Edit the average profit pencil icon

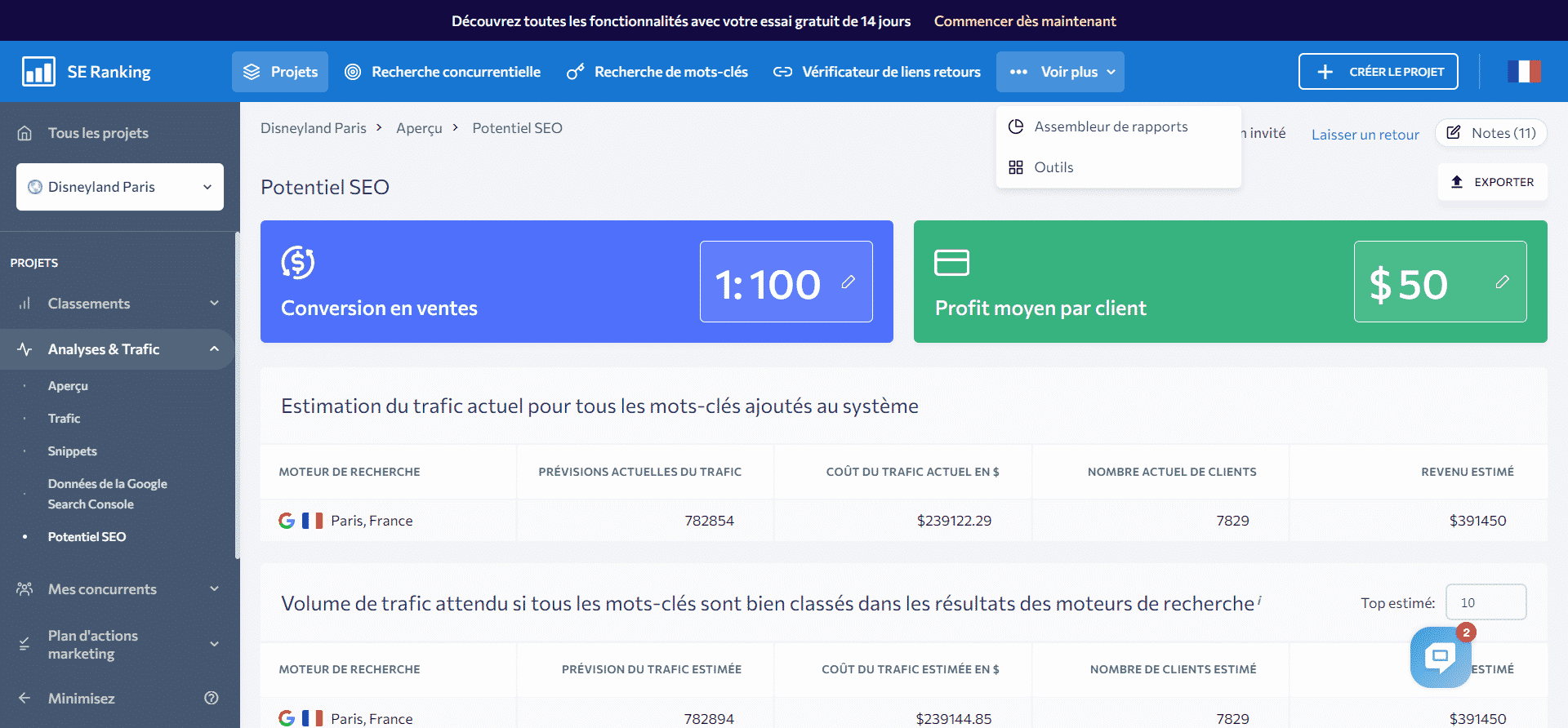coord(1502,282)
